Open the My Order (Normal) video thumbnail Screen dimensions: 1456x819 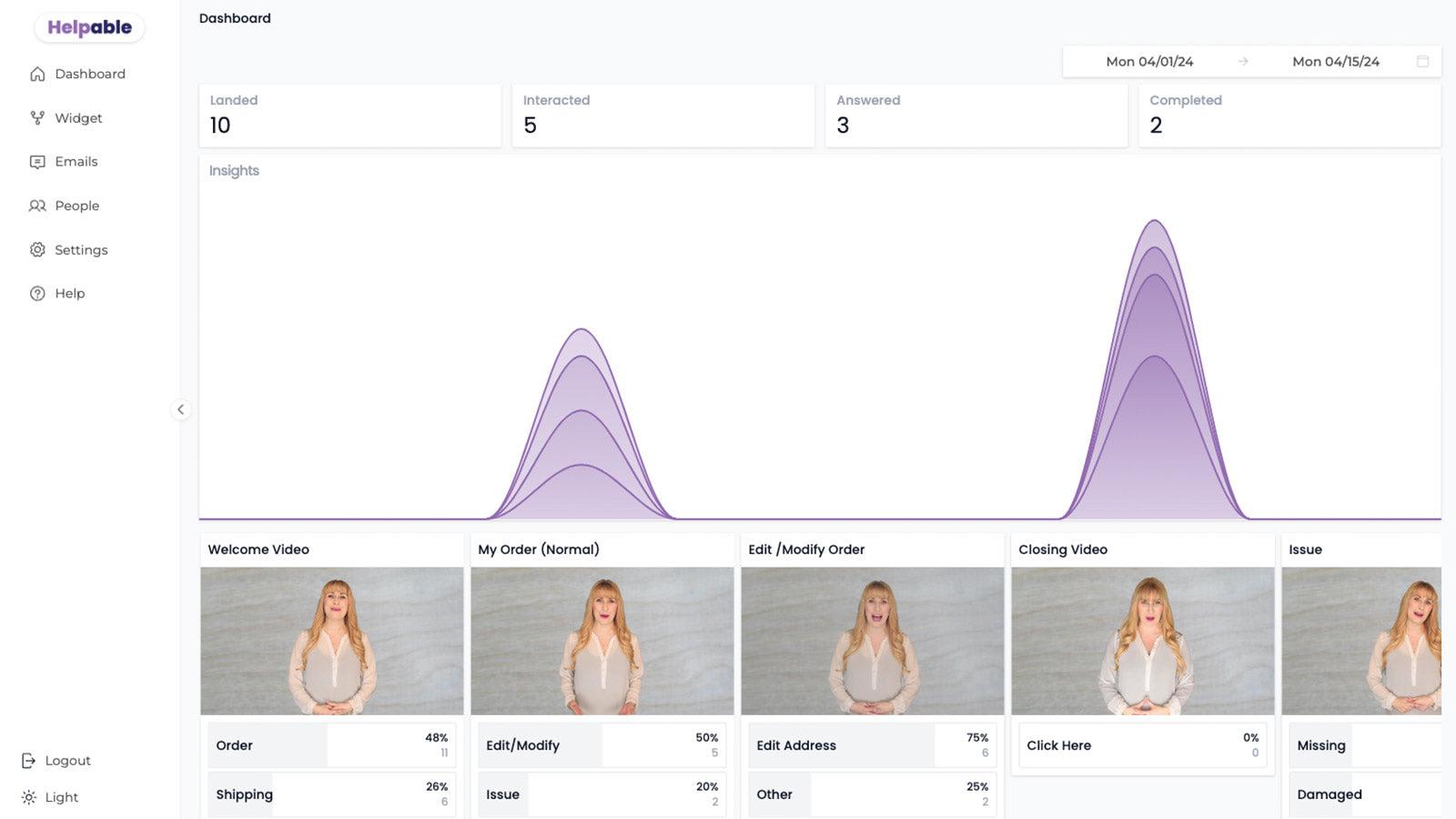point(601,640)
